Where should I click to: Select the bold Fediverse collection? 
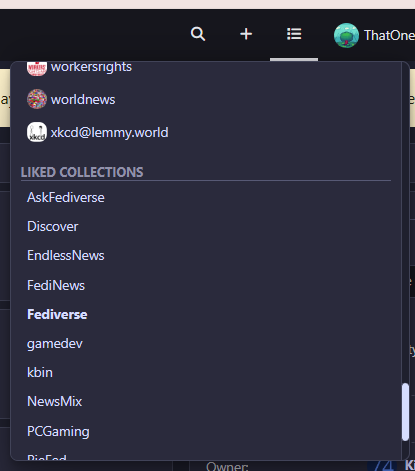click(x=57, y=314)
